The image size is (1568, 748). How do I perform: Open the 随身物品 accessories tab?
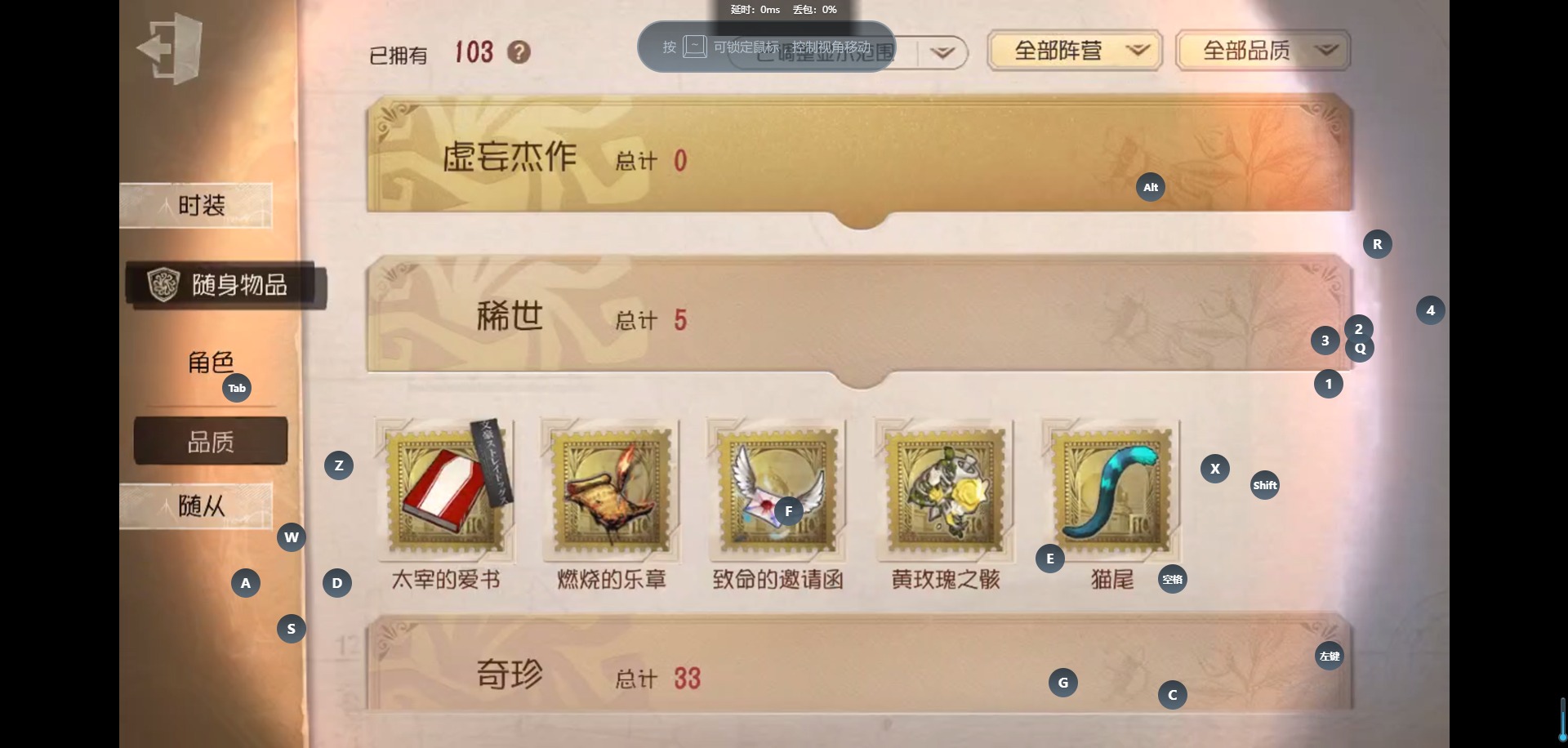point(226,285)
